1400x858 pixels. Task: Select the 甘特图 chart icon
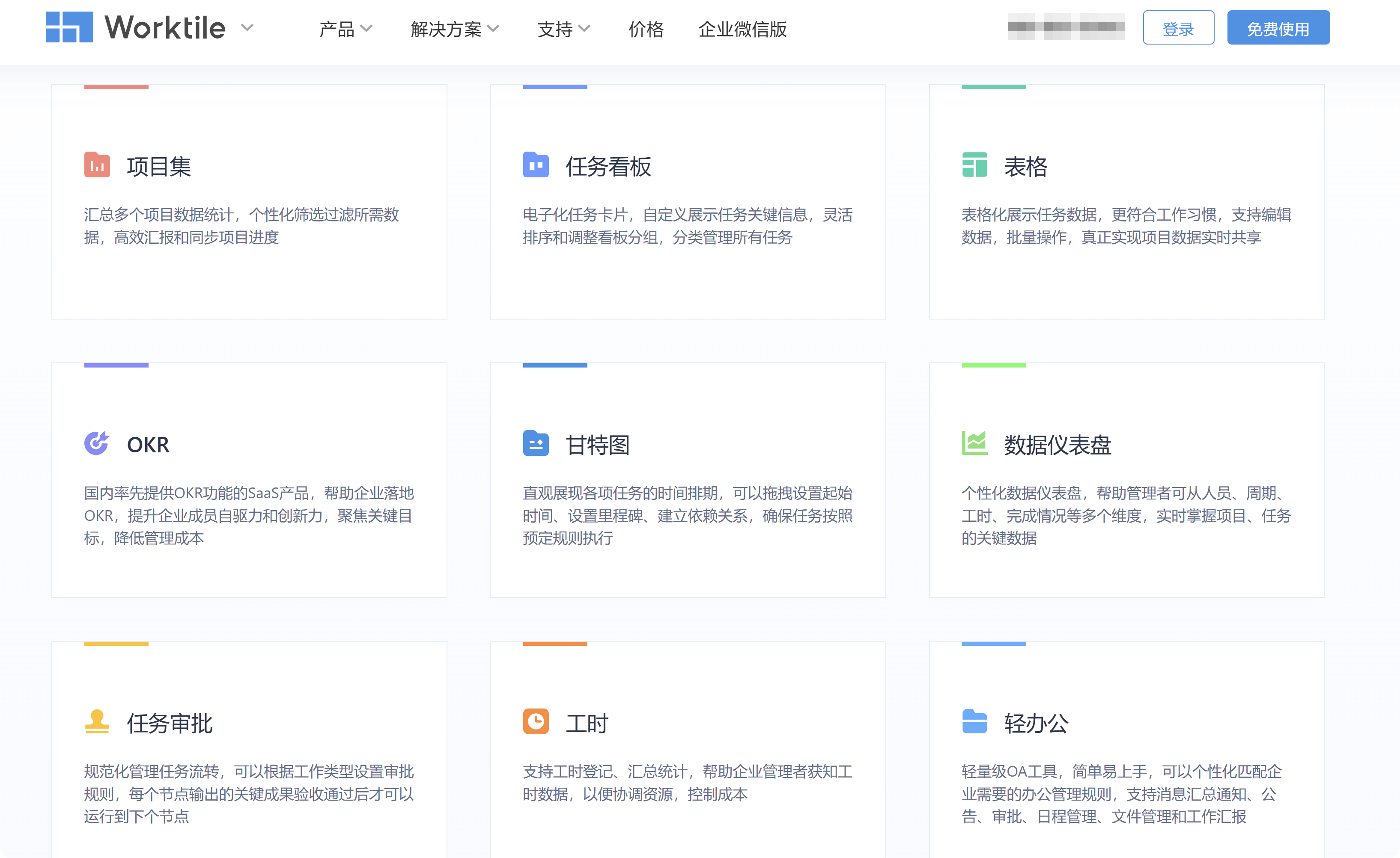tap(536, 443)
